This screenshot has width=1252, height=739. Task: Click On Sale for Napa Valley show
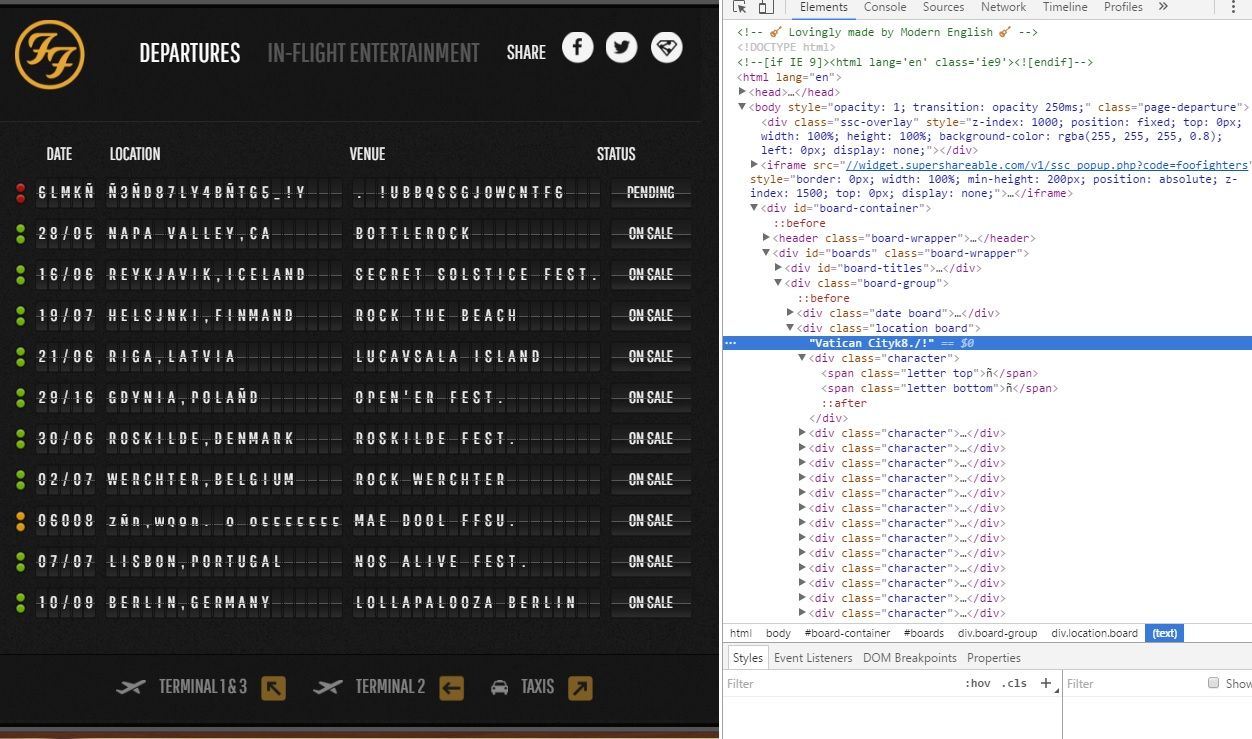[x=650, y=233]
